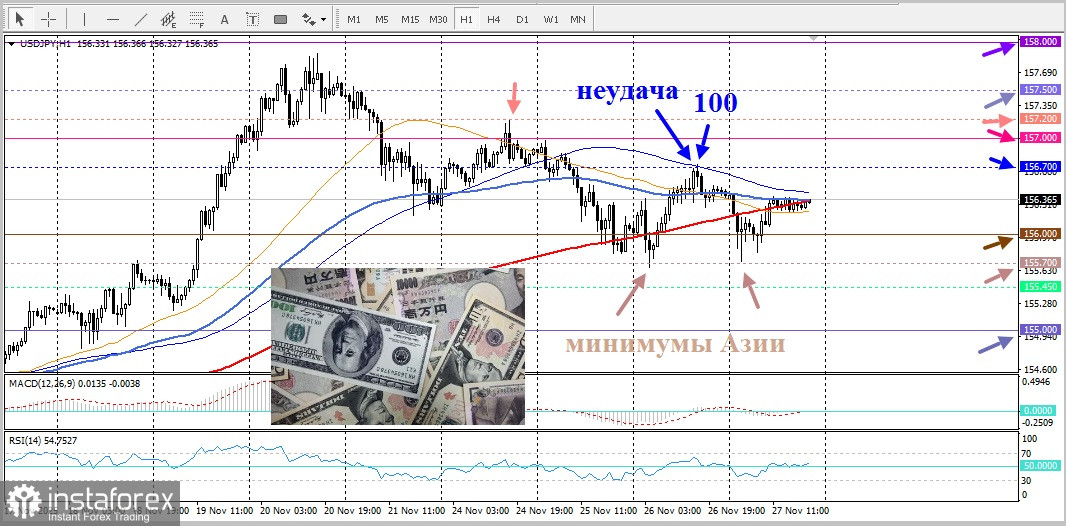Select the trendline drawing tool
This screenshot has width=1066, height=526.
(141, 19)
